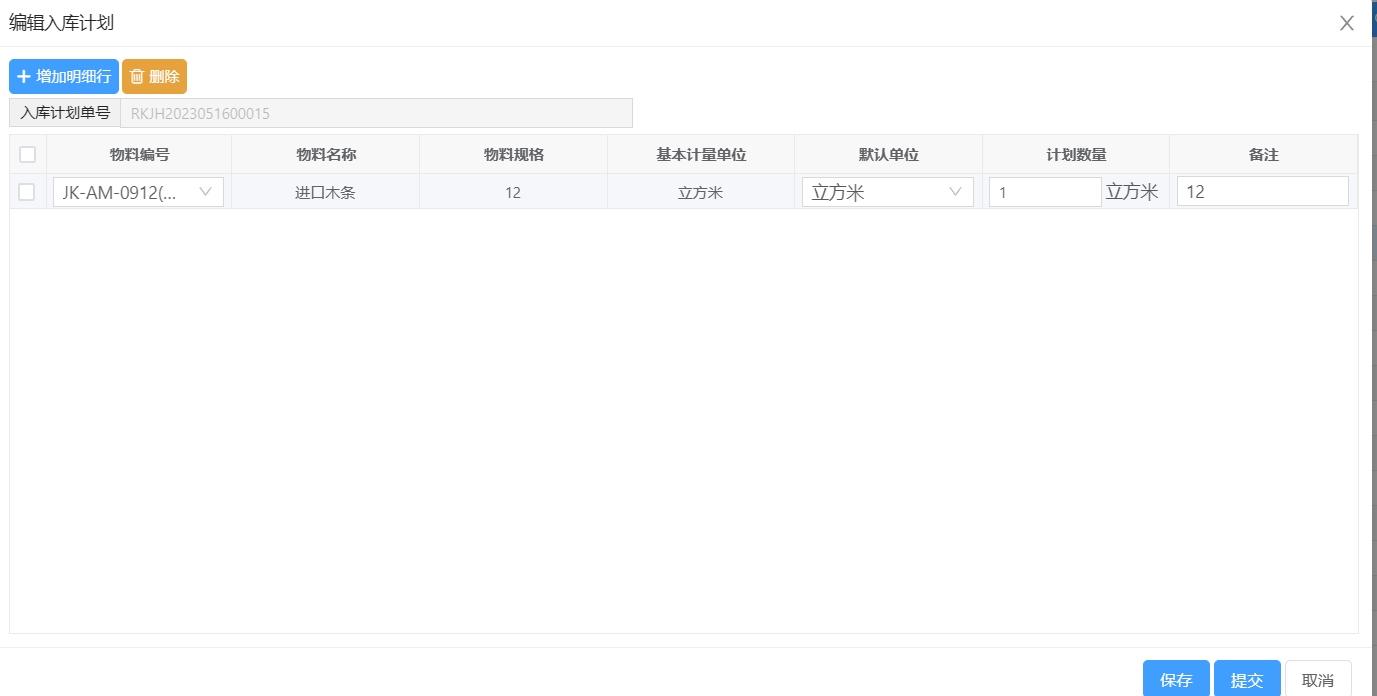
Task: Focus the 备注 input containing 12
Action: pyautogui.click(x=1262, y=192)
